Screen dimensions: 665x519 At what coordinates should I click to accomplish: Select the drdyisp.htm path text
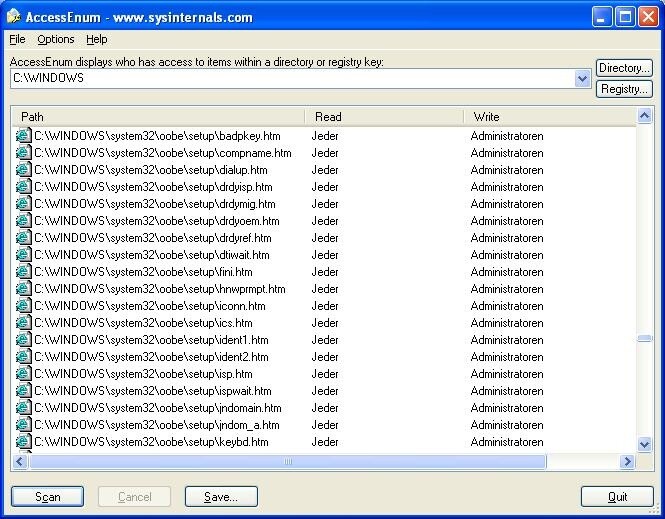[x=153, y=187]
